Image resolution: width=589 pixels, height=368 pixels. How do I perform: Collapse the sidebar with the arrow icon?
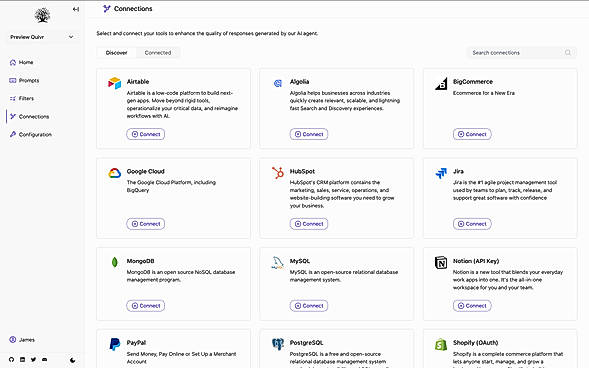tap(76, 9)
